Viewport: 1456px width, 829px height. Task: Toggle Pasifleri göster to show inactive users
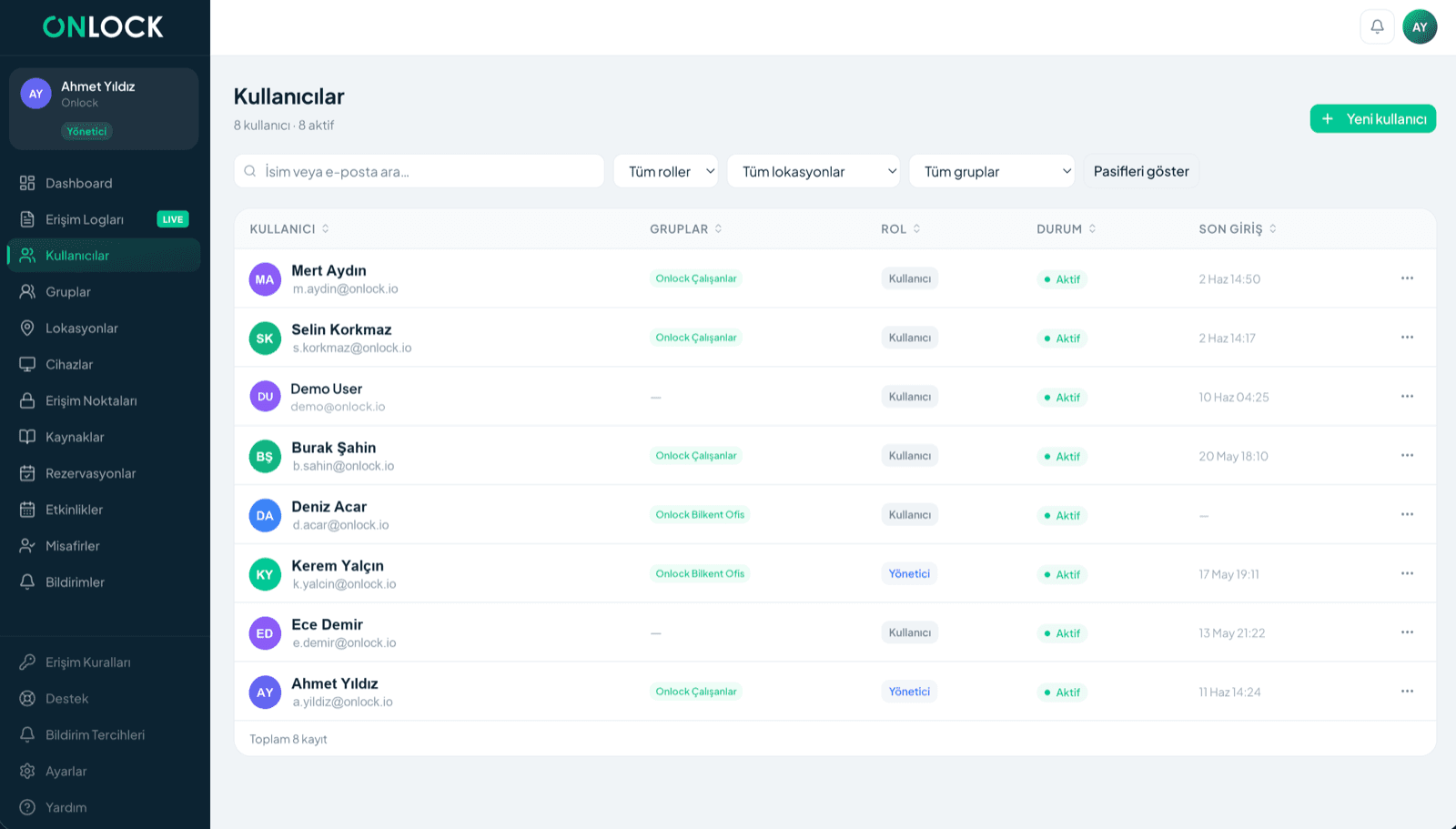(x=1141, y=171)
